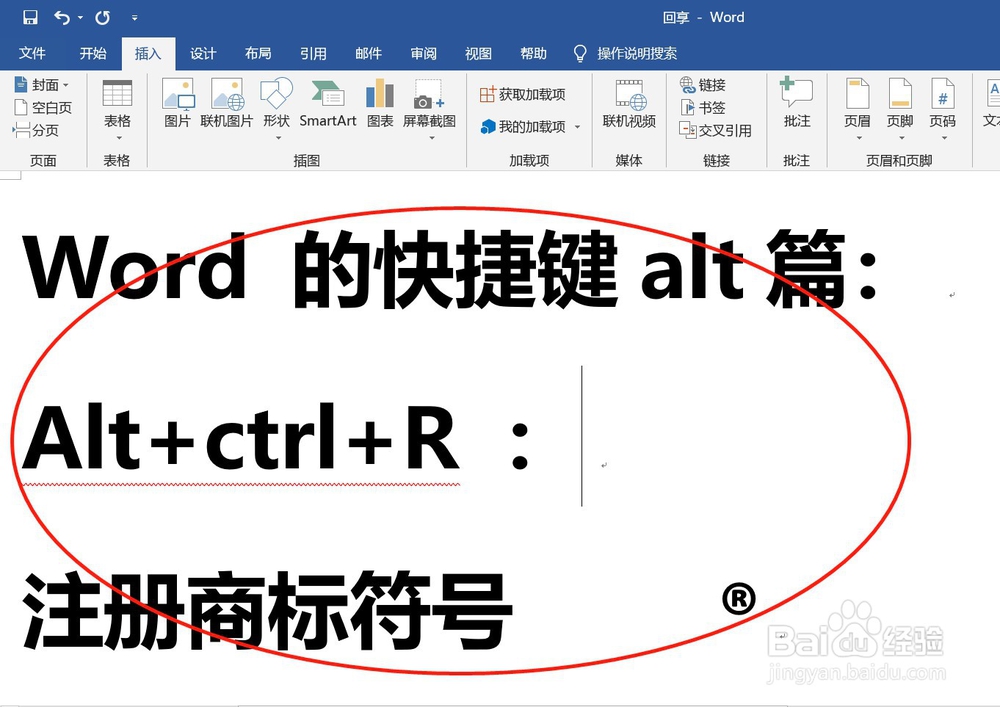Viewport: 1000px width, 707px height.
Task: Expand the 我的加载项 dropdown arrow
Action: pos(577,127)
